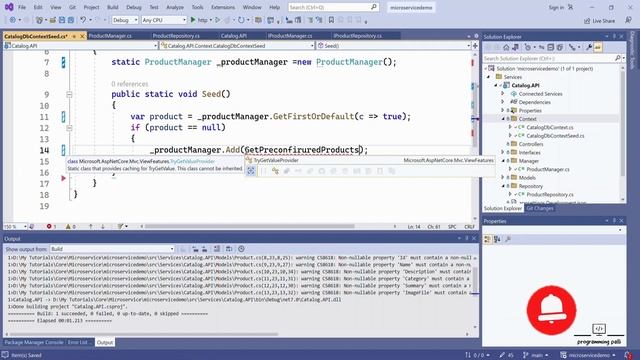This screenshot has width=640, height=360.
Task: Open the Home icon in Solution Explorer
Action: coord(506,48)
